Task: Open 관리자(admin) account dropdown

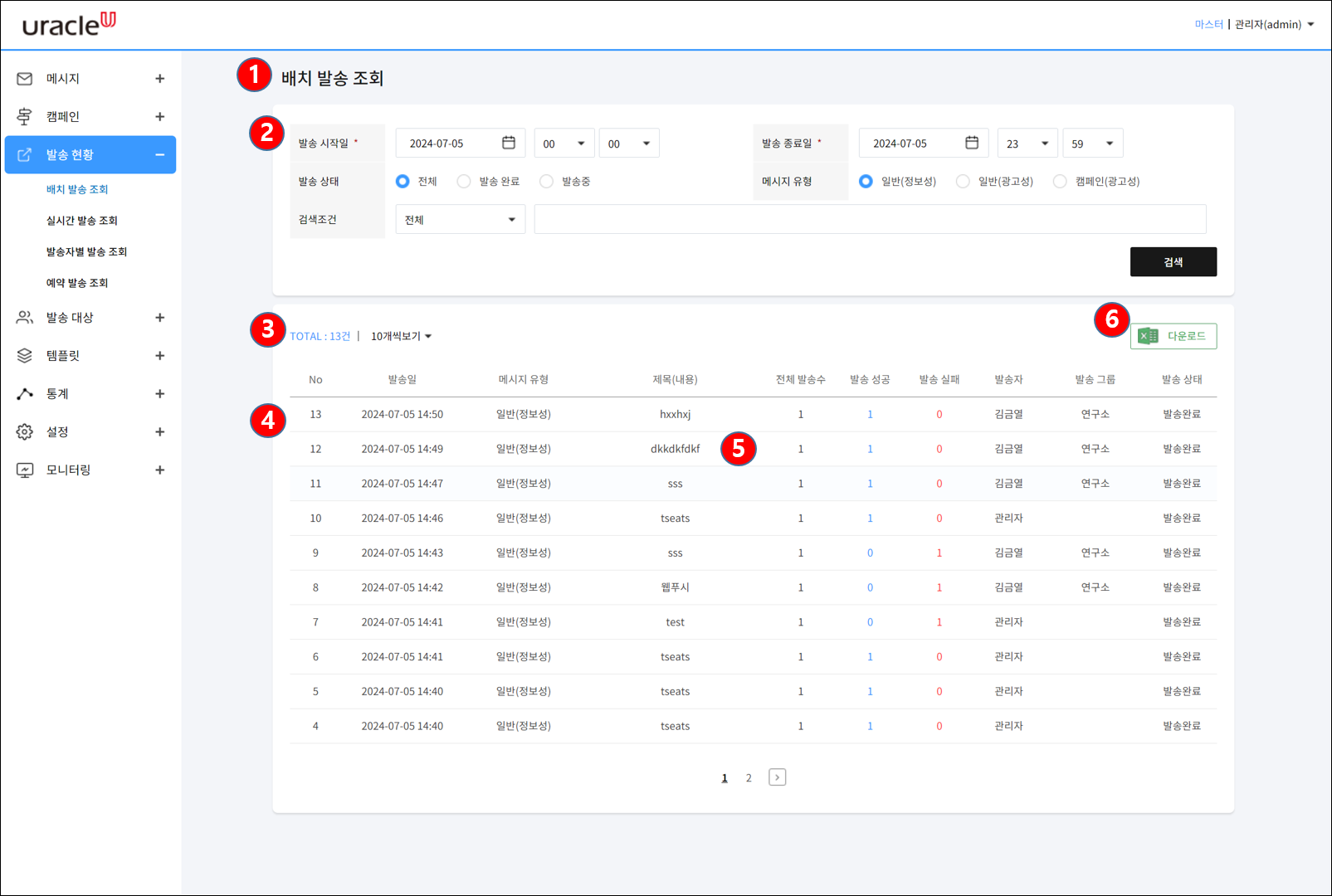Action: (x=1275, y=24)
